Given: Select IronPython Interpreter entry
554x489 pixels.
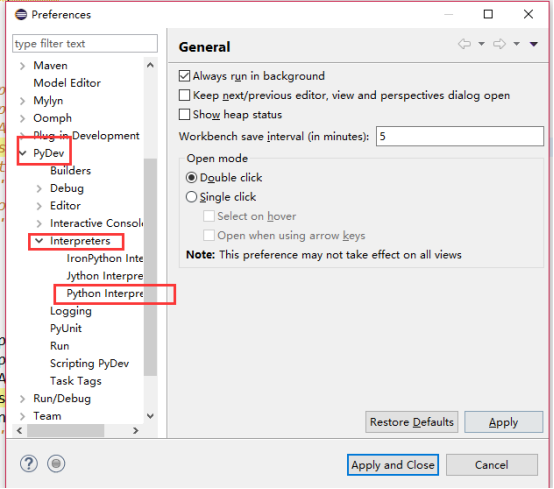Looking at the screenshot, I should [x=105, y=258].
